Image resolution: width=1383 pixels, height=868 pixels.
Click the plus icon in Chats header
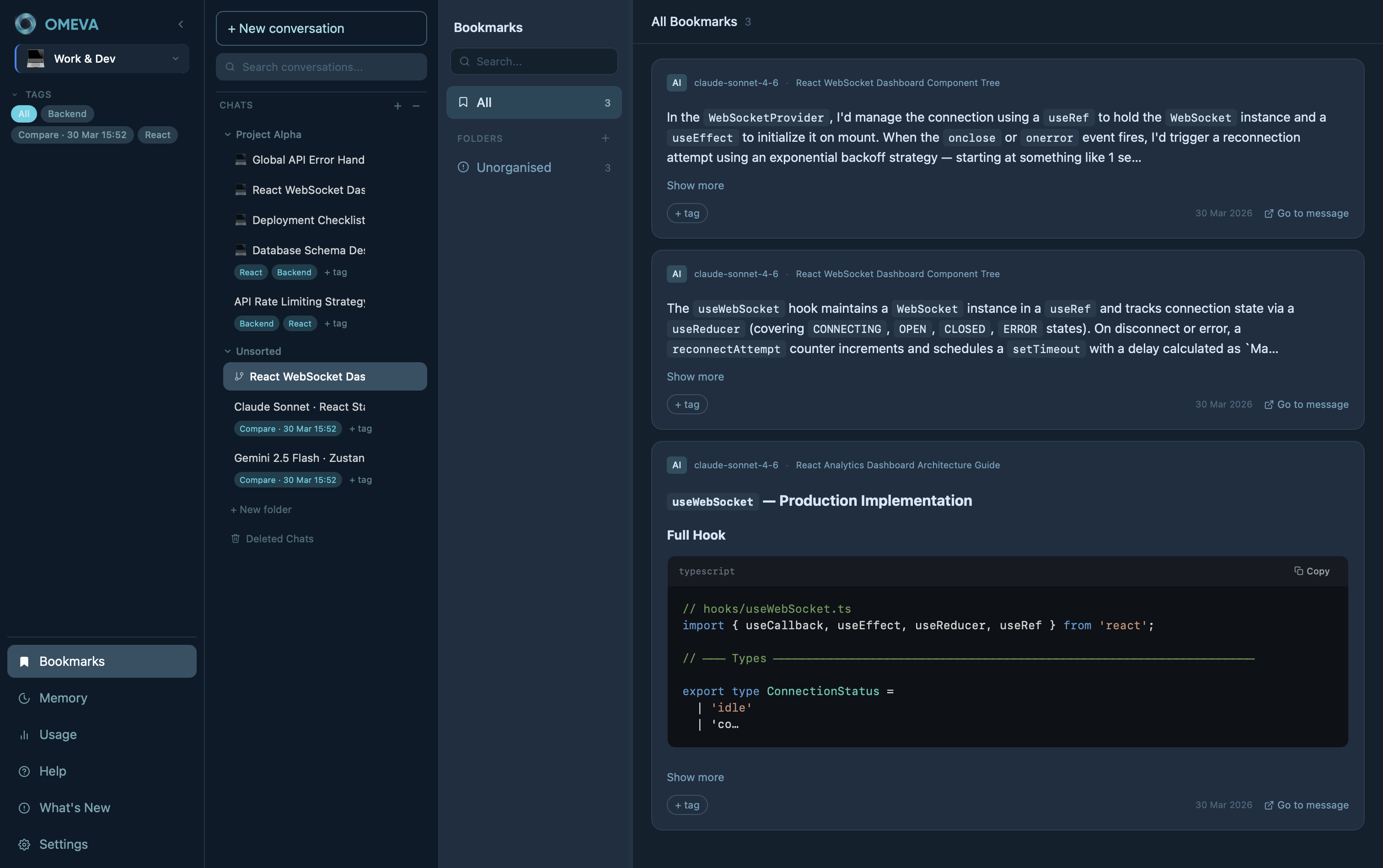pos(397,106)
